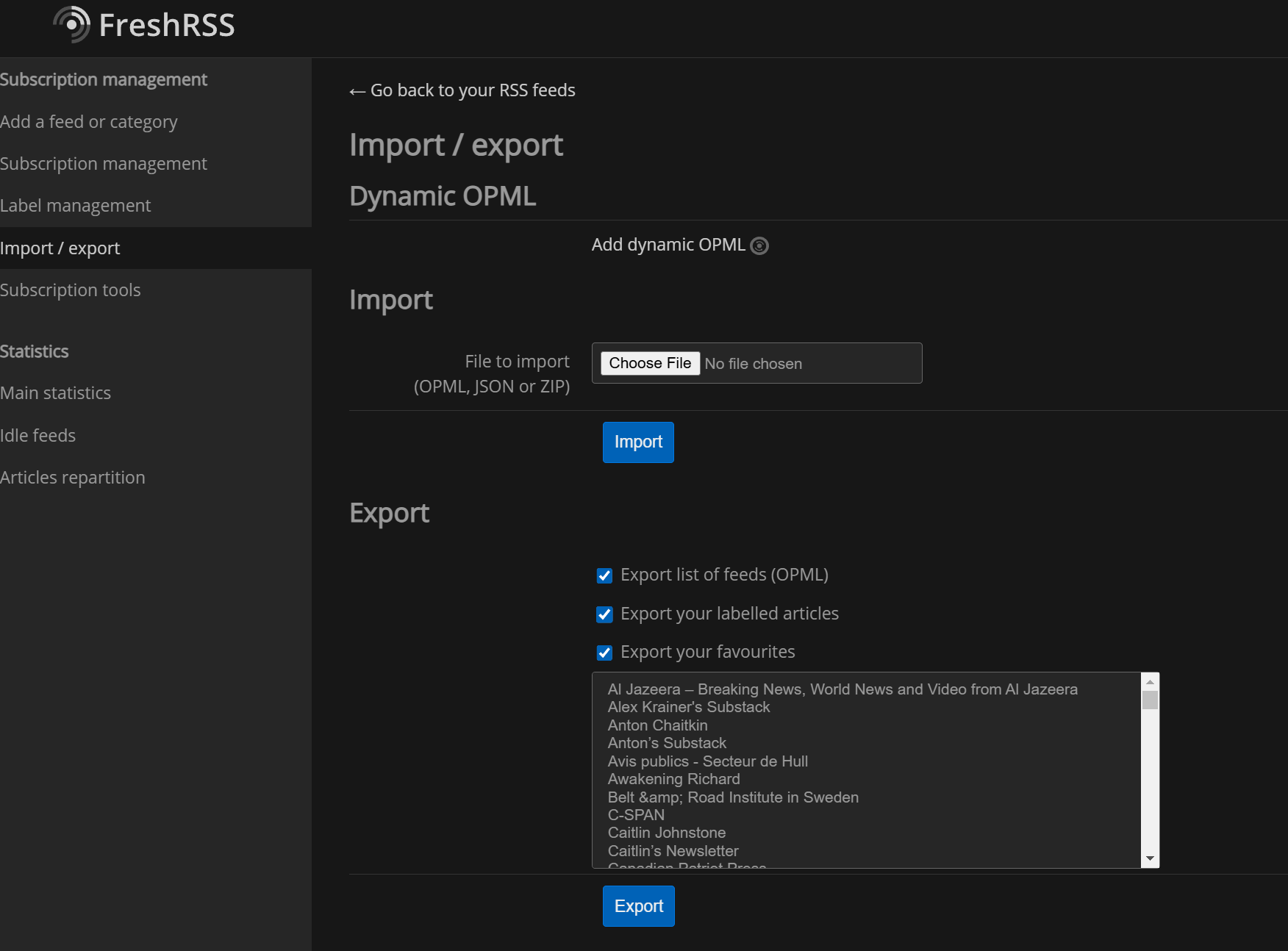
Task: Click the blue Import button
Action: [638, 442]
